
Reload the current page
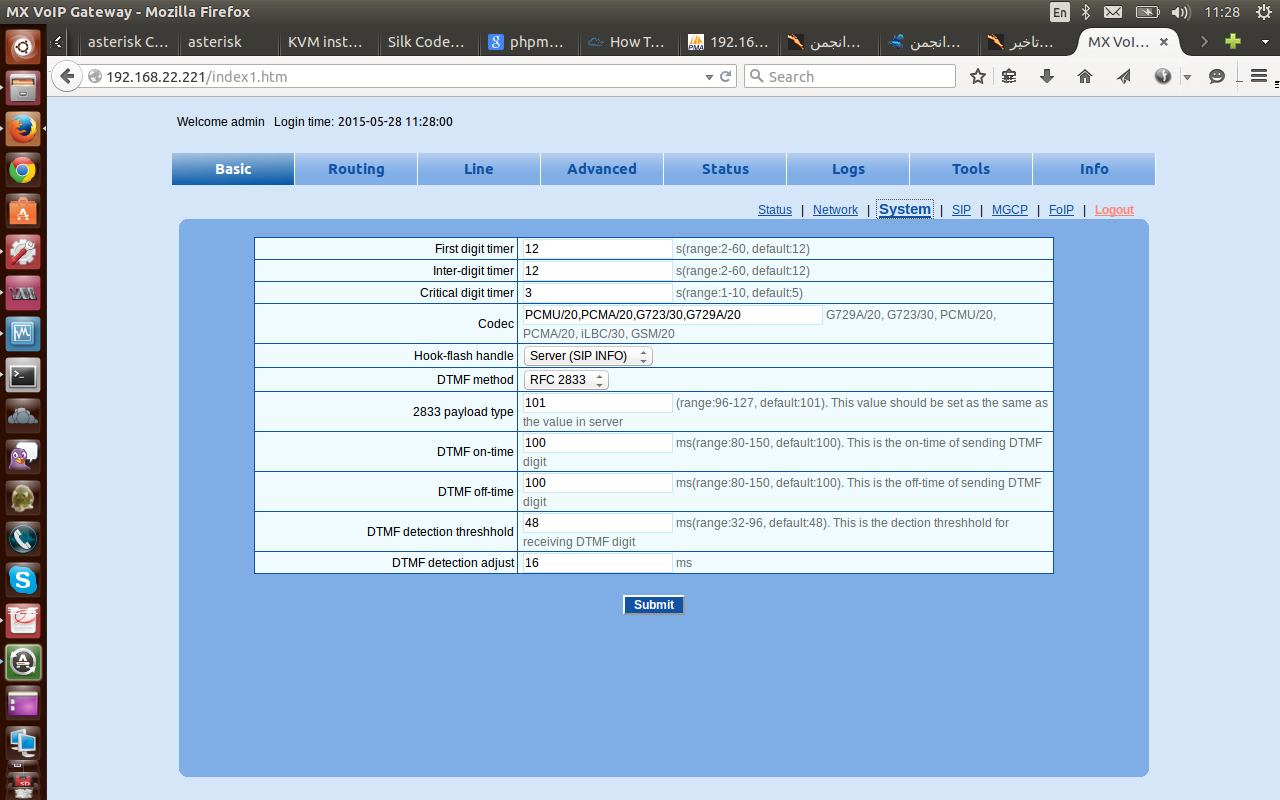pyautogui.click(x=726, y=76)
